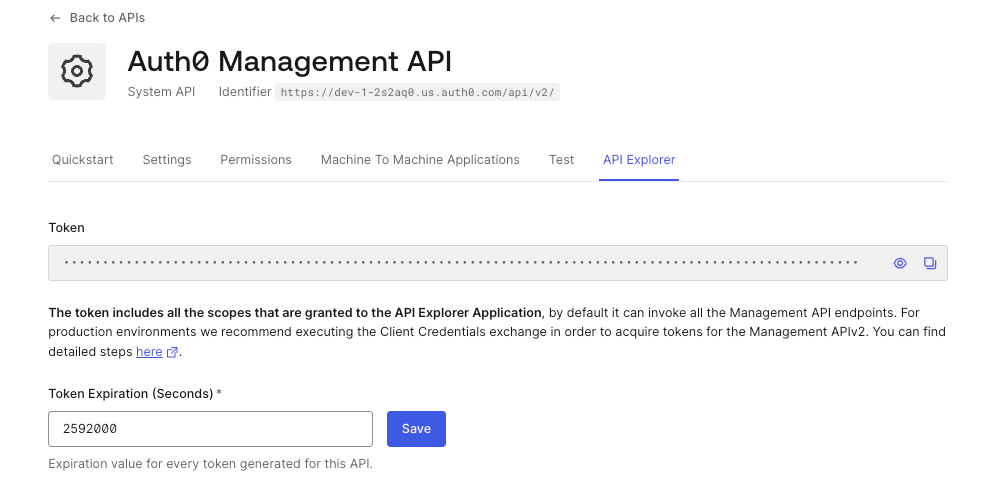The width and height of the screenshot is (983, 484).
Task: Click the Auth0 Management API heading
Action: click(290, 61)
